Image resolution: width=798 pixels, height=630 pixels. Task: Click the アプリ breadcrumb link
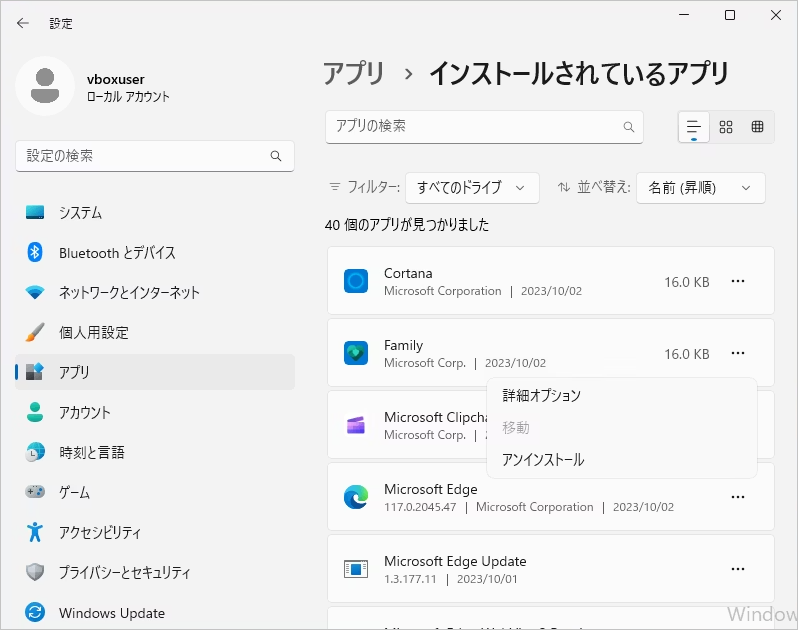pos(354,73)
